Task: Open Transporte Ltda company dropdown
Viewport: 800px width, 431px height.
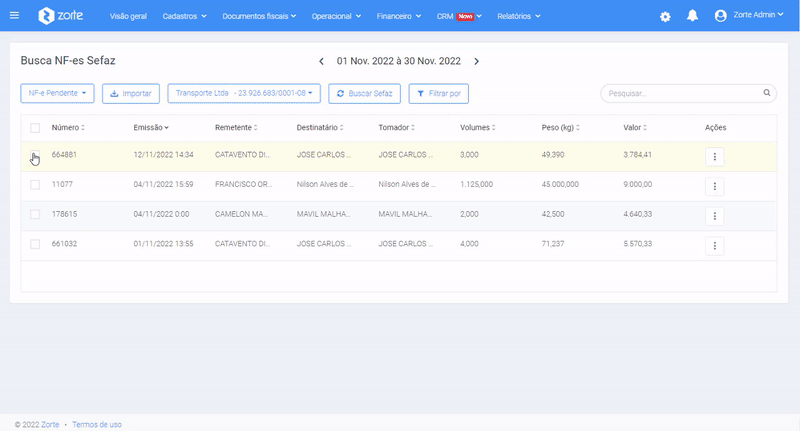Action: 244,93
